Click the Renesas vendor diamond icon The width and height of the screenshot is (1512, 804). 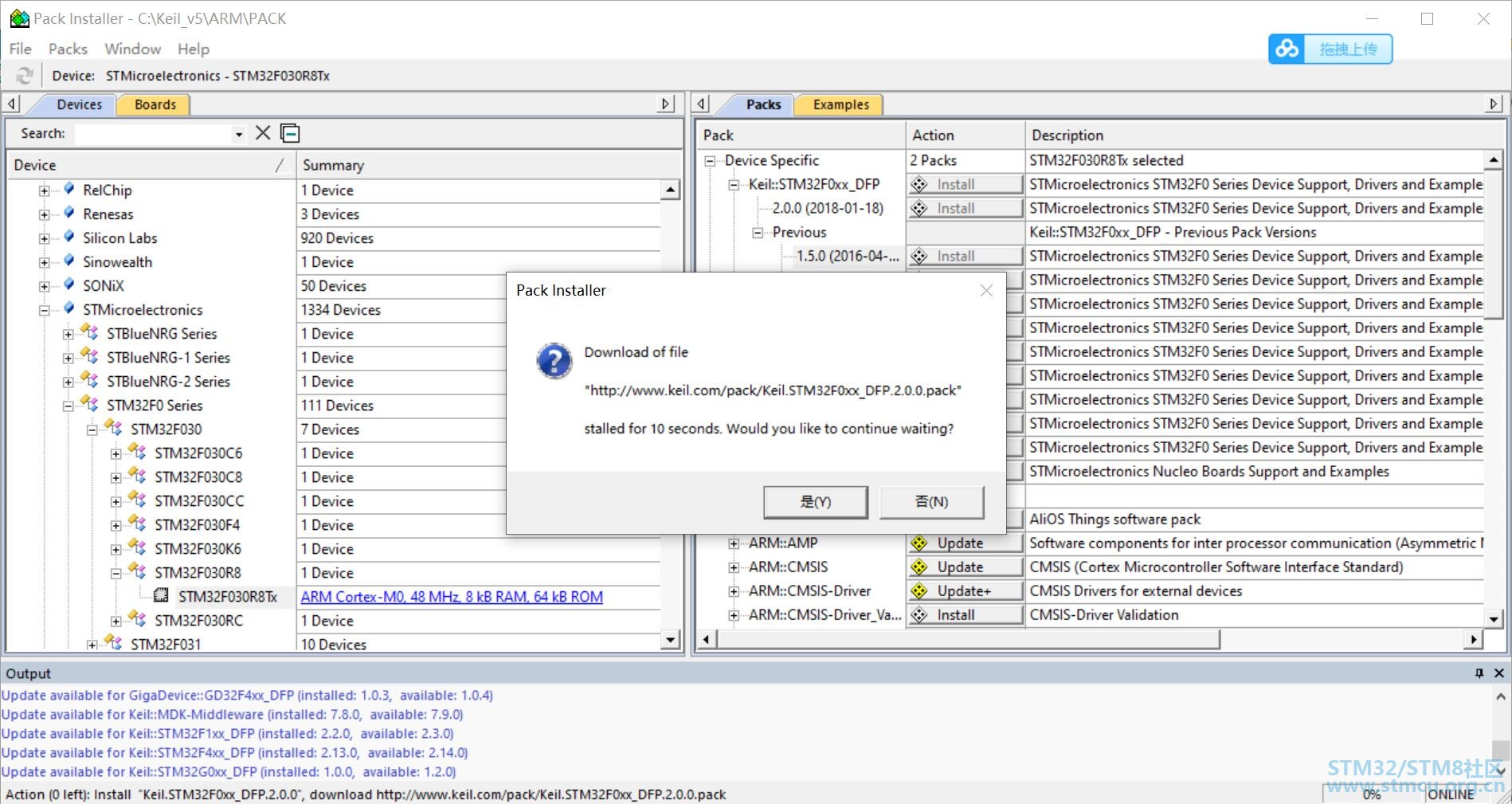click(x=69, y=214)
